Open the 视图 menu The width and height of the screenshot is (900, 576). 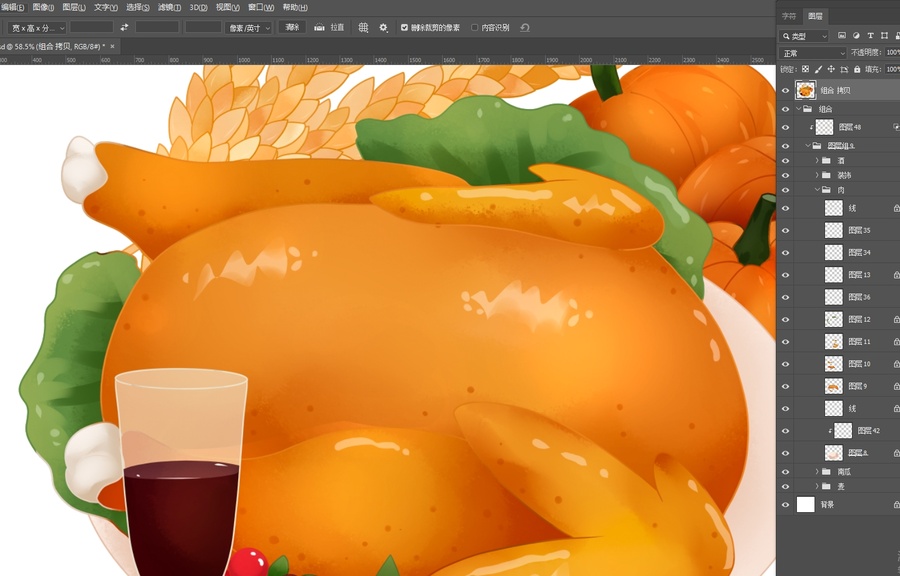(227, 7)
